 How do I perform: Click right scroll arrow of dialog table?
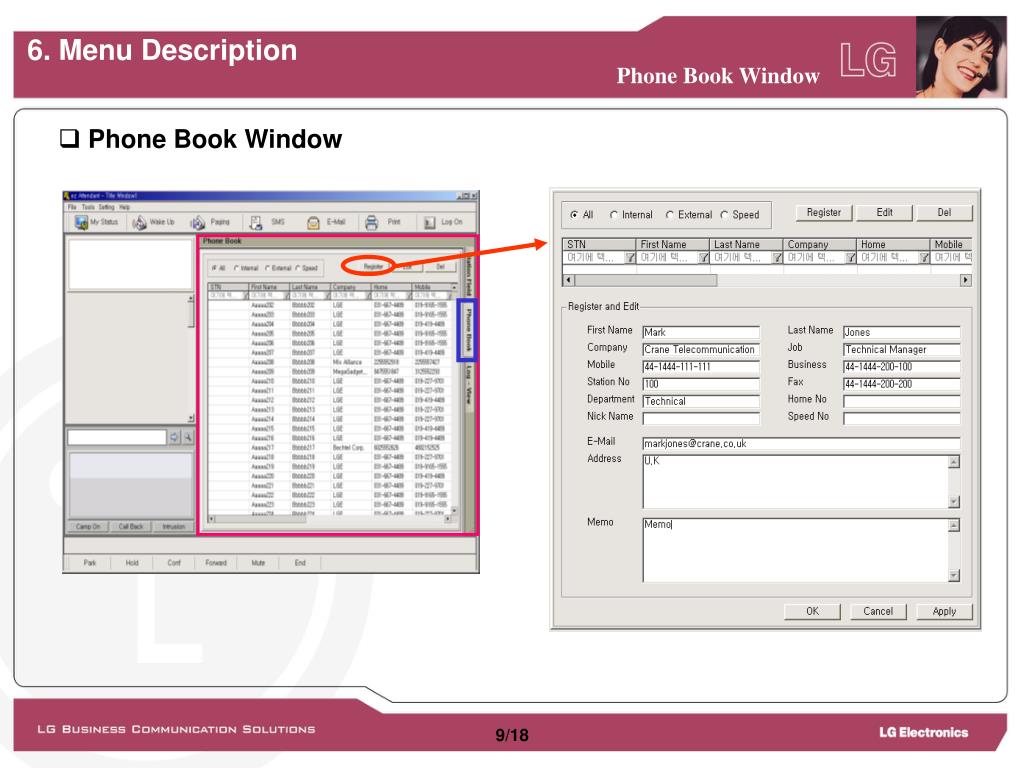pos(965,280)
